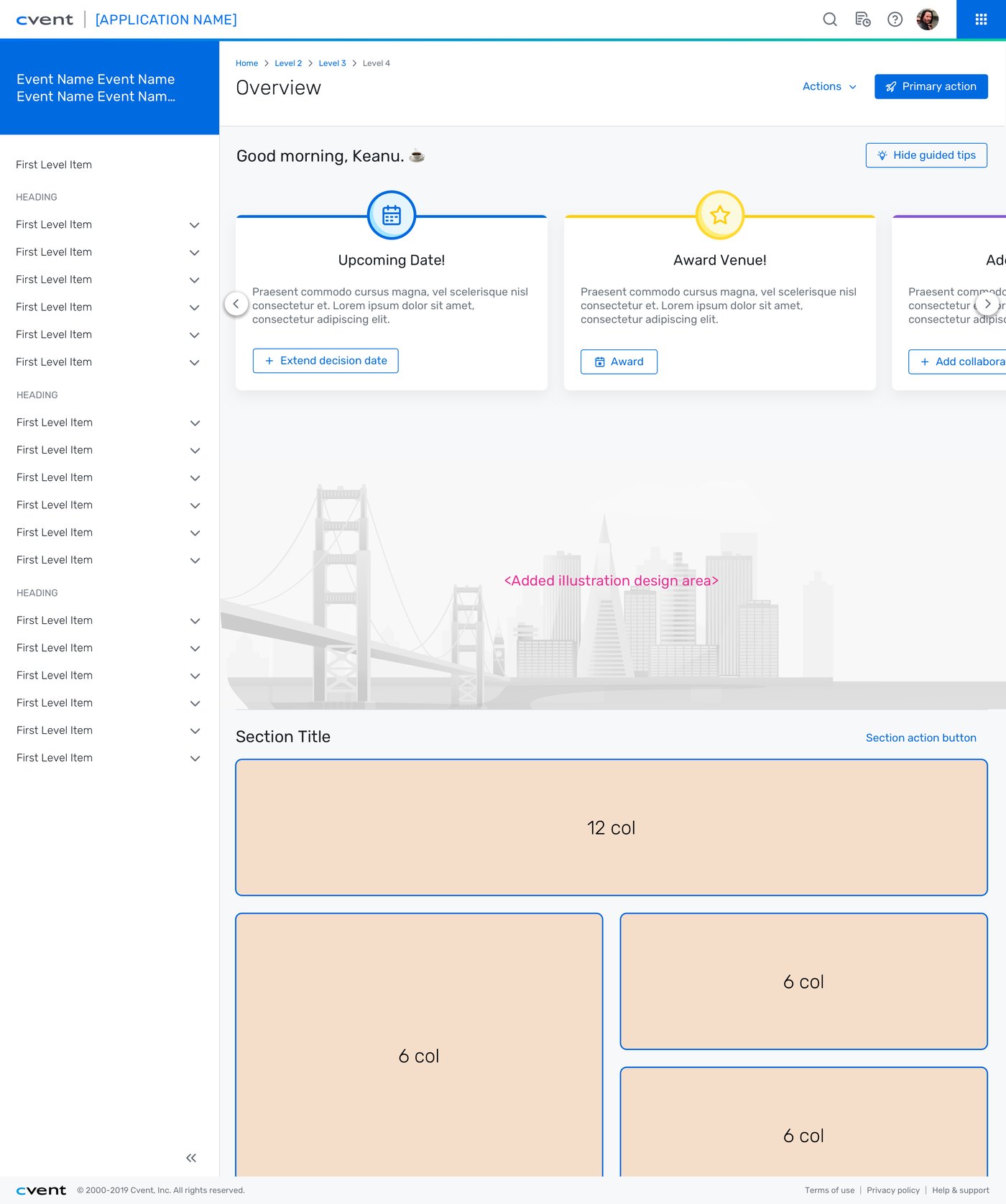The image size is (1006, 1204).
Task: Click the Primary action button
Action: pos(931,86)
